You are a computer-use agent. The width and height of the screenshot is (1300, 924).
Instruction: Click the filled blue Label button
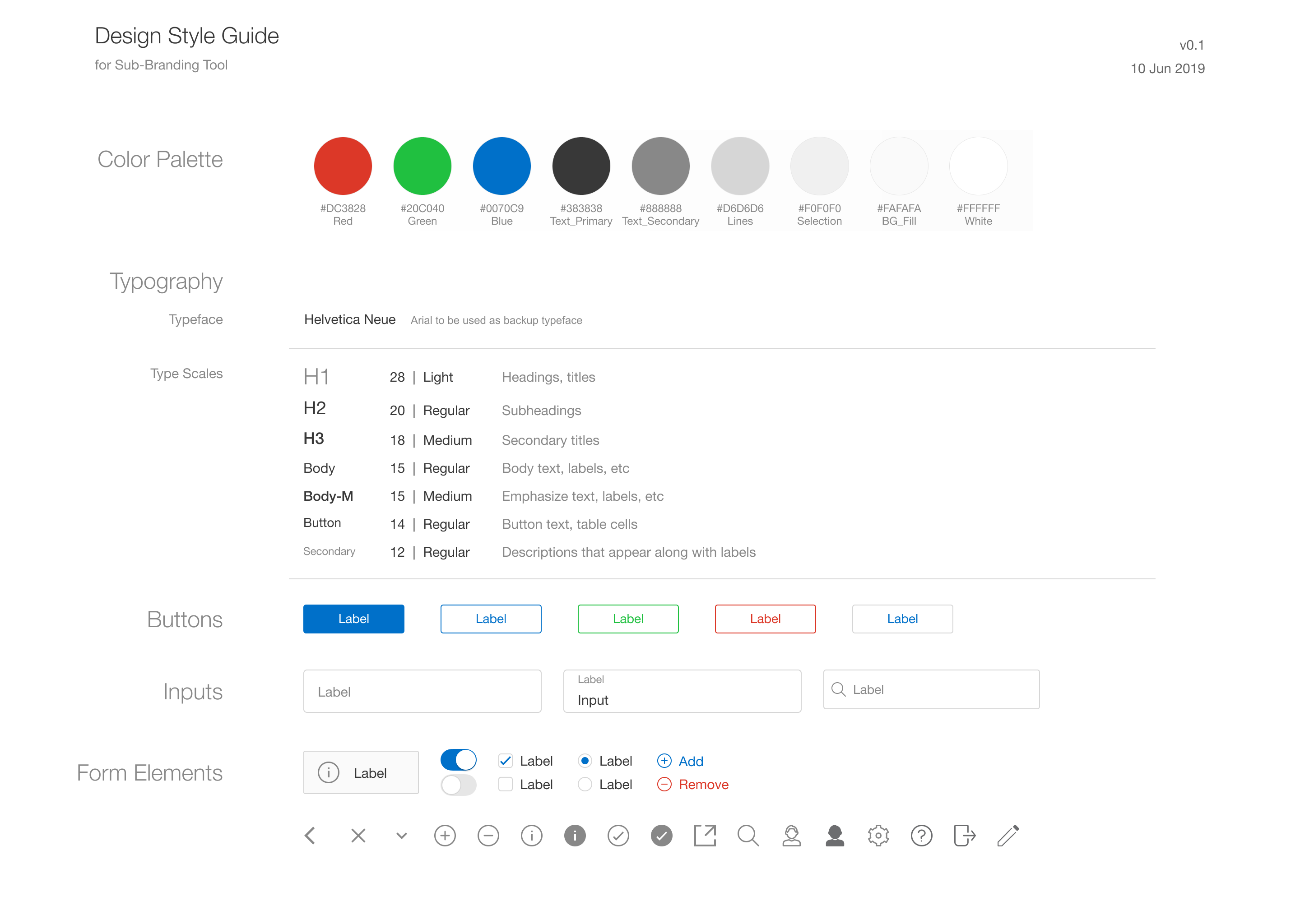click(x=353, y=619)
